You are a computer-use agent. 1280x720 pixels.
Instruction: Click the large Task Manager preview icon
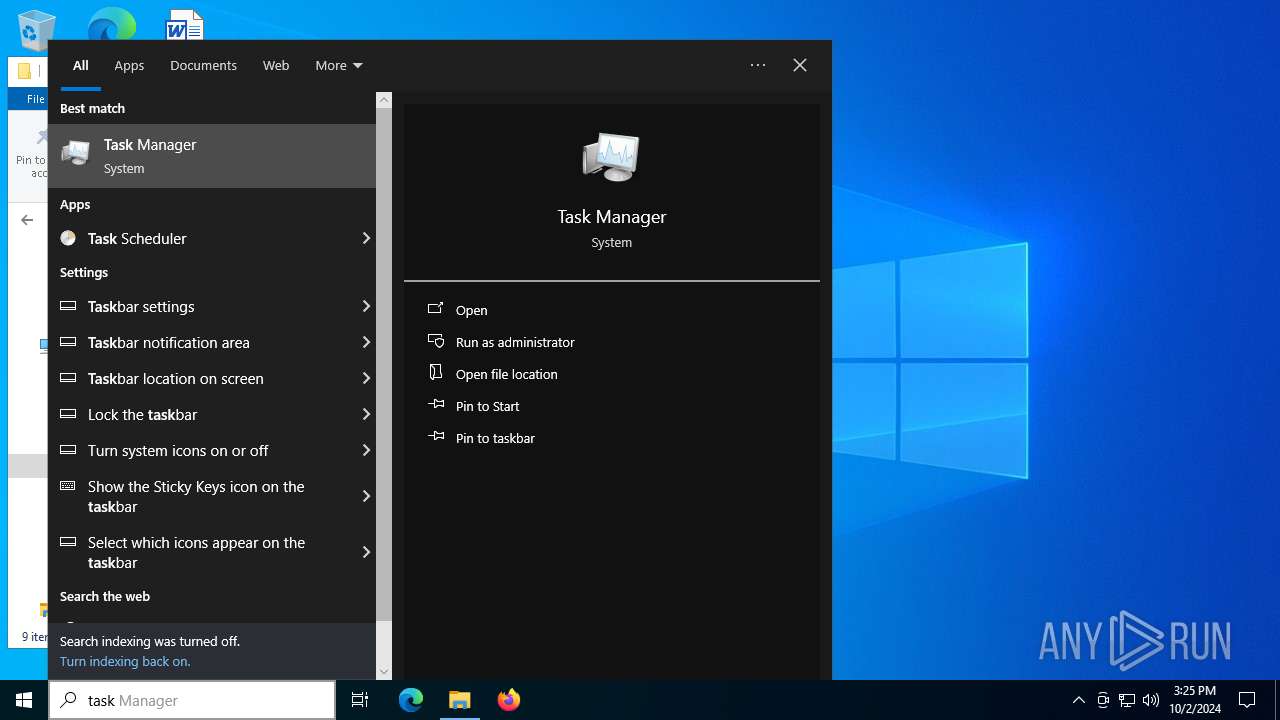pos(611,158)
